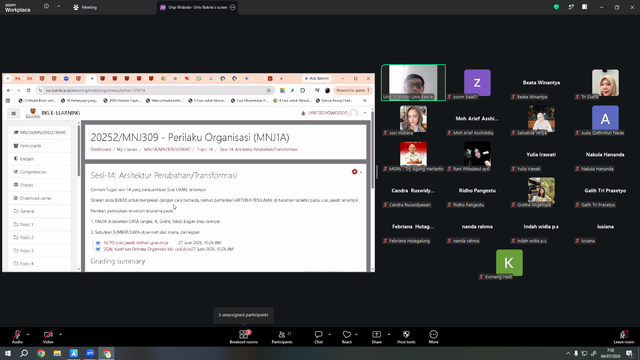Click the Share screen icon

click(376, 335)
